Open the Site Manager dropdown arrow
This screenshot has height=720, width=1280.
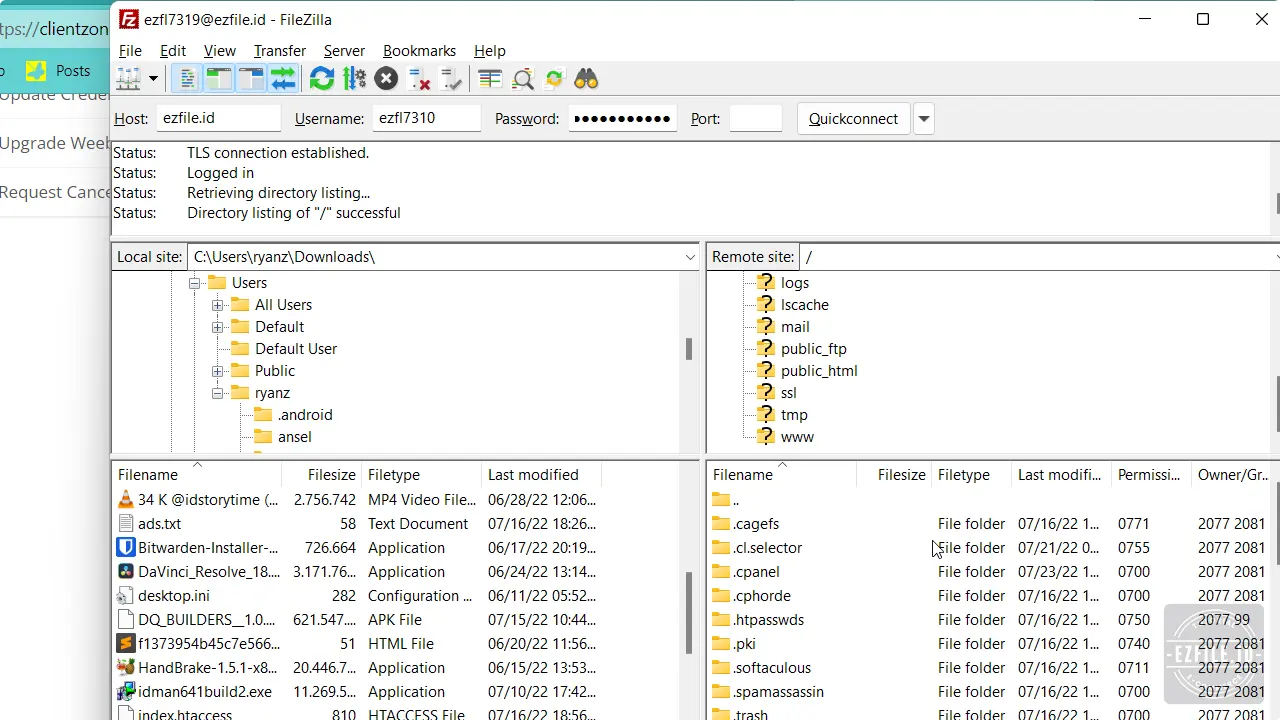153,79
